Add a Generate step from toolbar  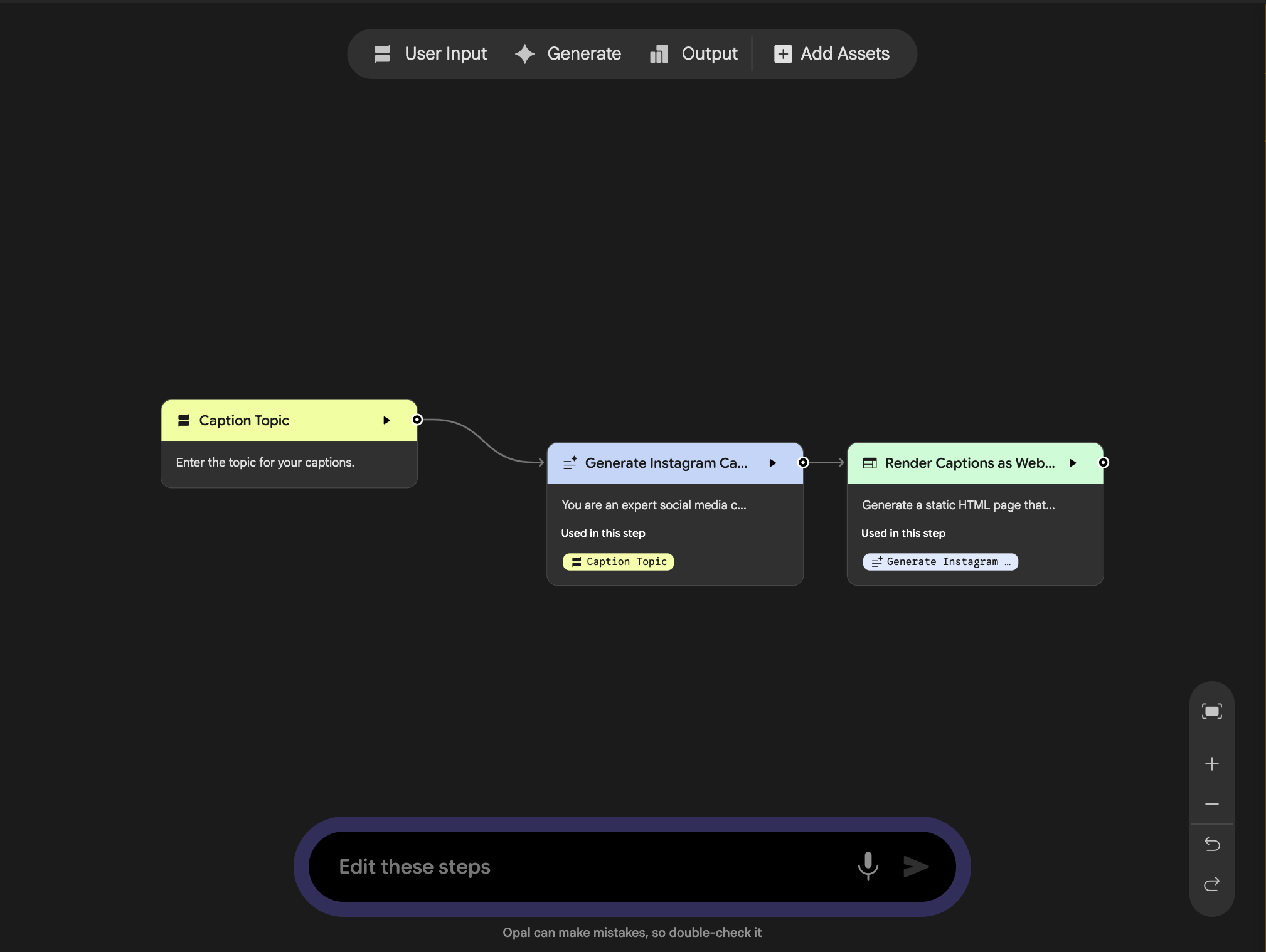[x=568, y=54]
